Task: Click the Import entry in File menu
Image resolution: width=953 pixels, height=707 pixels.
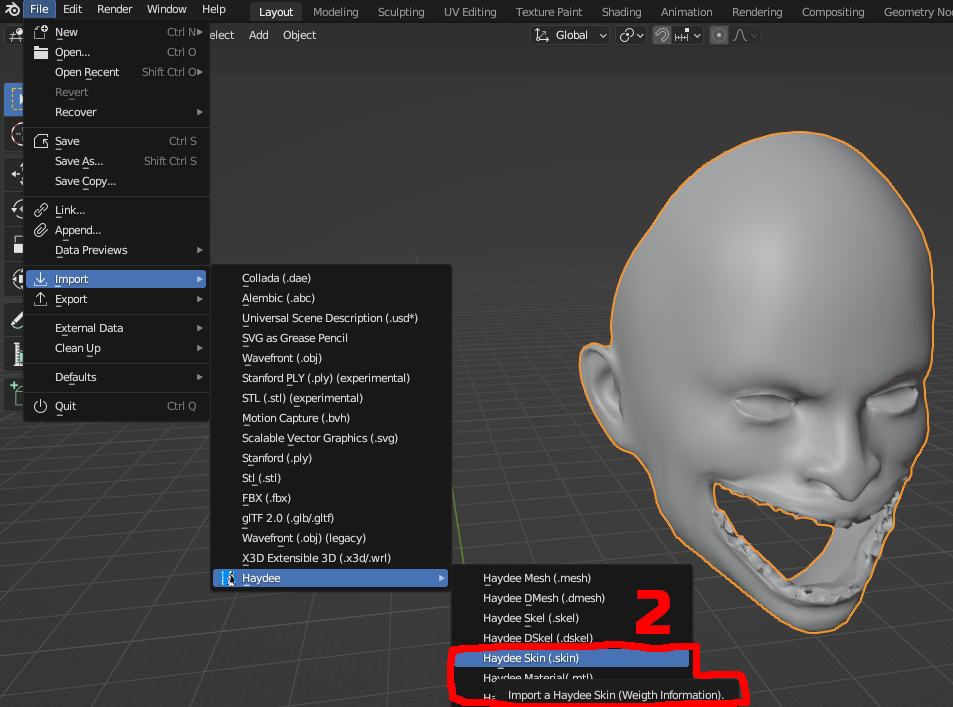Action: (x=116, y=279)
